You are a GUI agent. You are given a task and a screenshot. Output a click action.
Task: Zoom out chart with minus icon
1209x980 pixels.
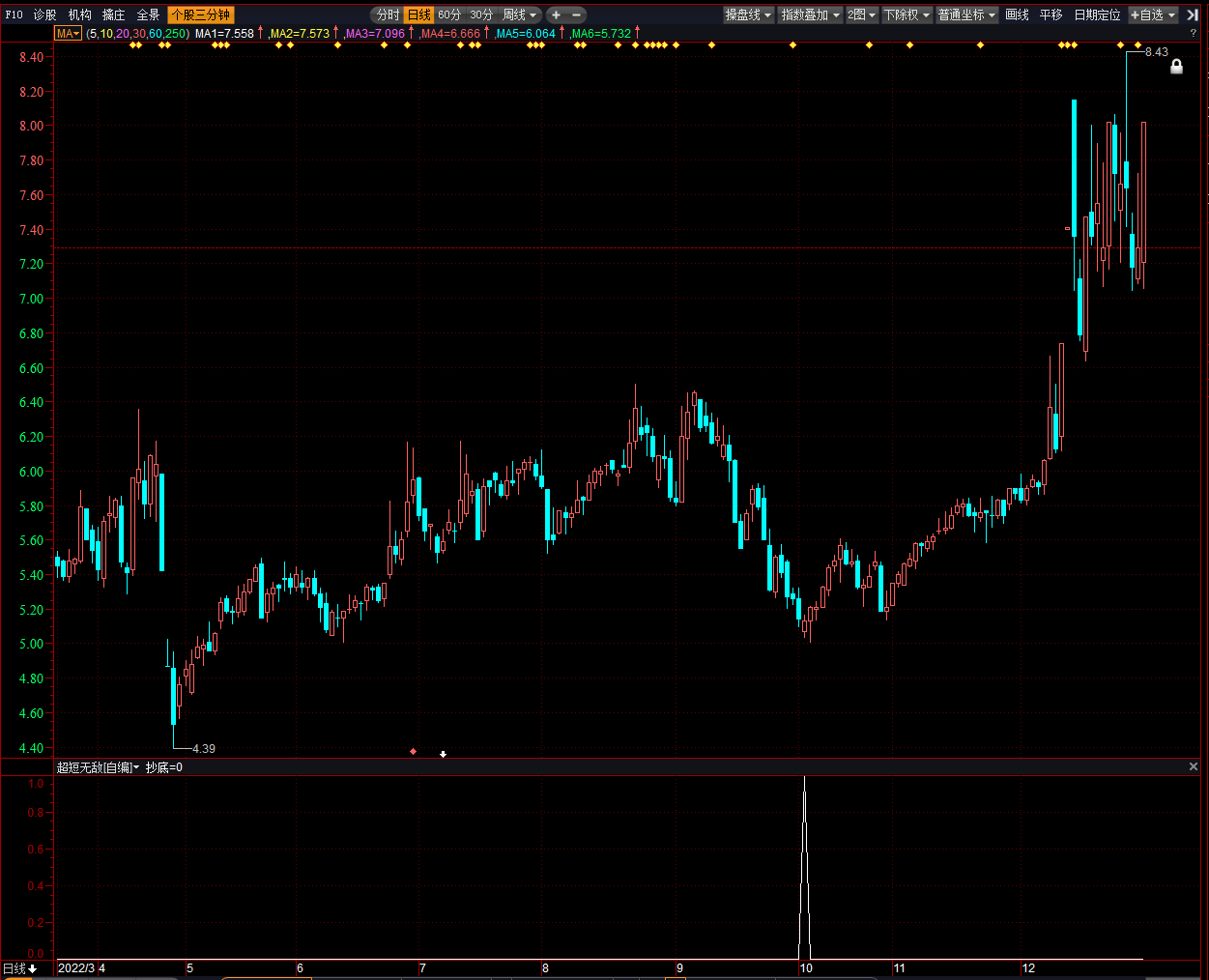(x=577, y=15)
